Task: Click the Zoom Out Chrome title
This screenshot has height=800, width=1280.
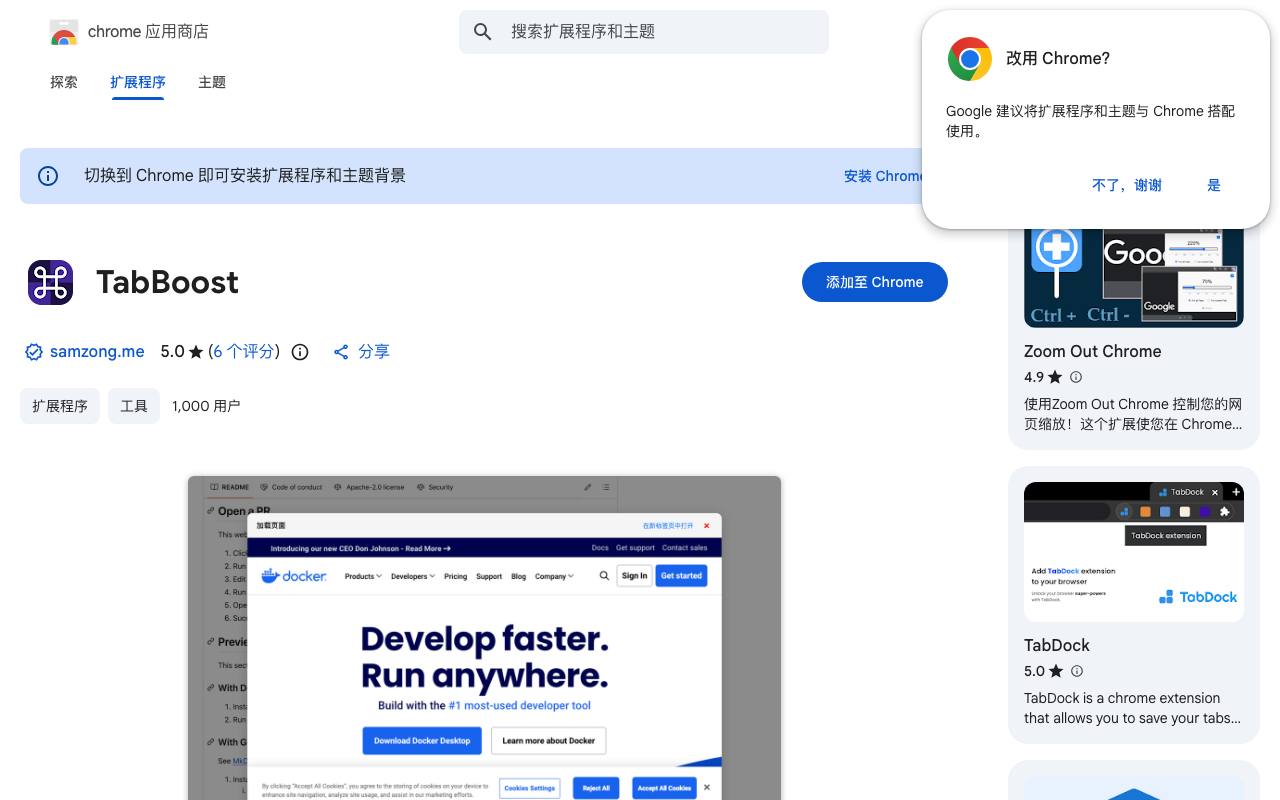Action: [1093, 351]
